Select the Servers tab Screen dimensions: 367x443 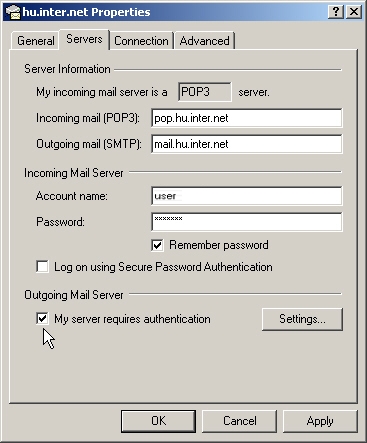84,39
